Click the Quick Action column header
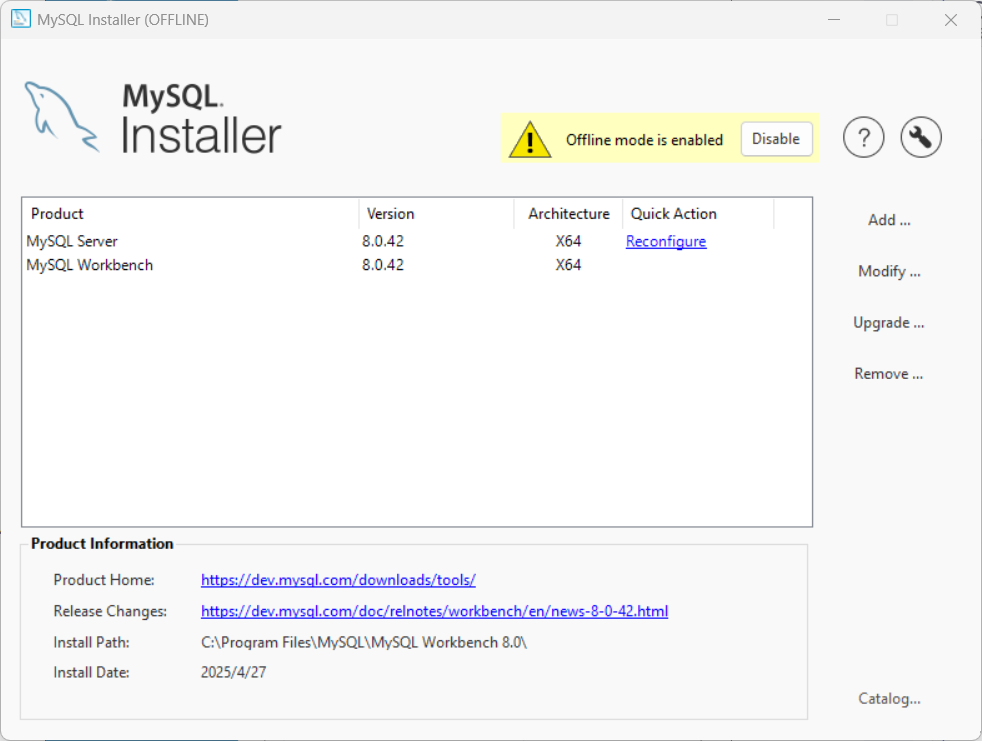 698,214
